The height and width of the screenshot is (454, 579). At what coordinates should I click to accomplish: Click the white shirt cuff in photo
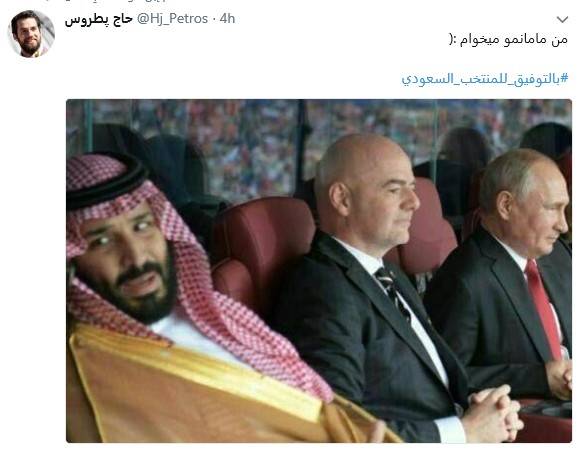(451, 429)
